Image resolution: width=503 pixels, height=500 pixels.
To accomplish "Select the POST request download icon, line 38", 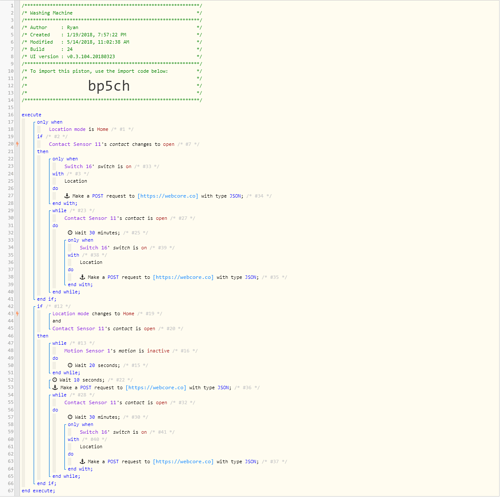I will (82, 277).
